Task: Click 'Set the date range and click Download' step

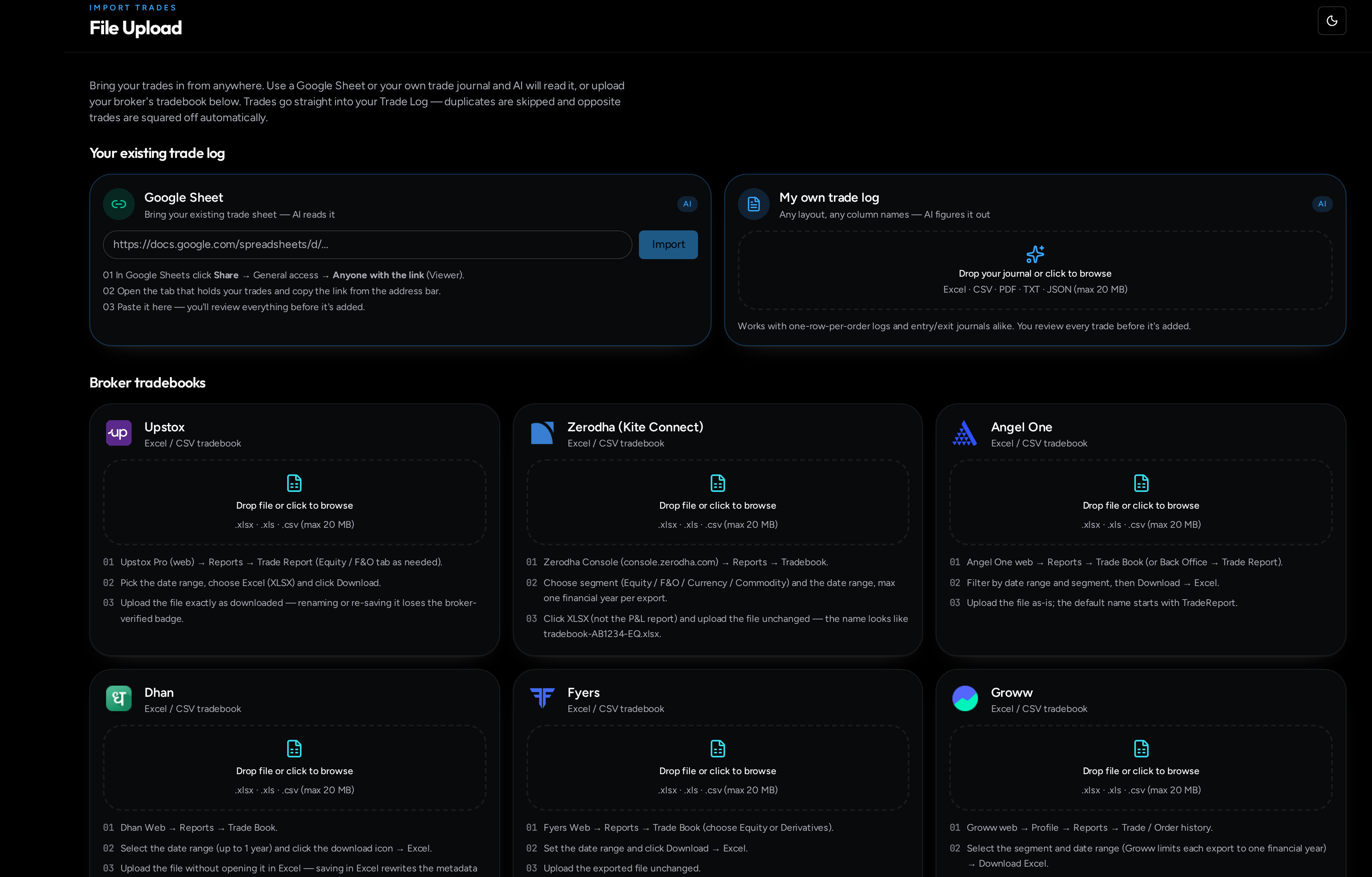Action: click(646, 849)
